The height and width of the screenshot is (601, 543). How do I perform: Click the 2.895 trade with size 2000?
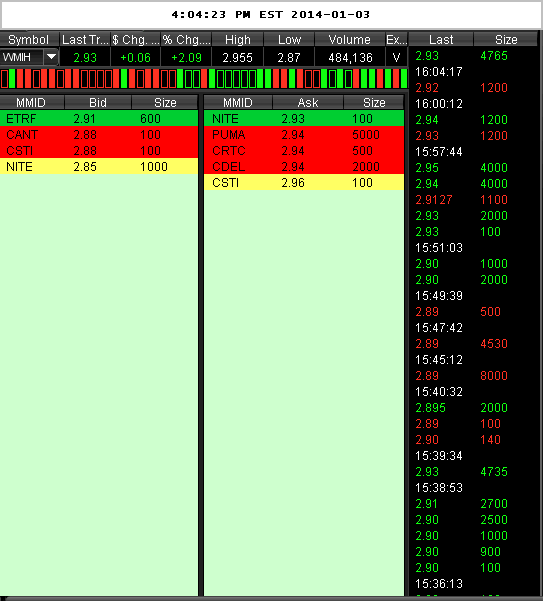coord(461,408)
